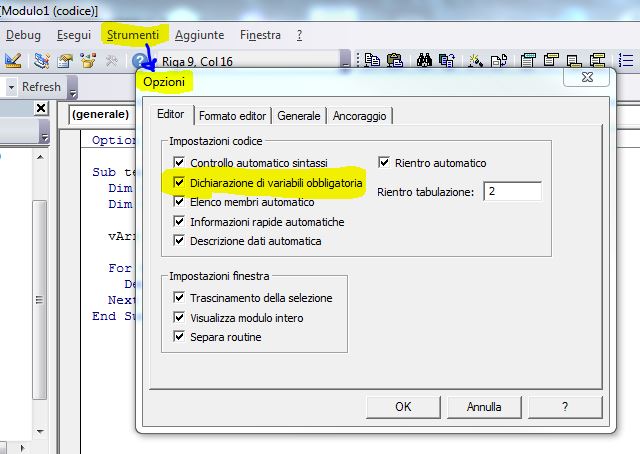Click left panel scrollbar up arrow
This screenshot has height=454, width=640.
point(40,157)
